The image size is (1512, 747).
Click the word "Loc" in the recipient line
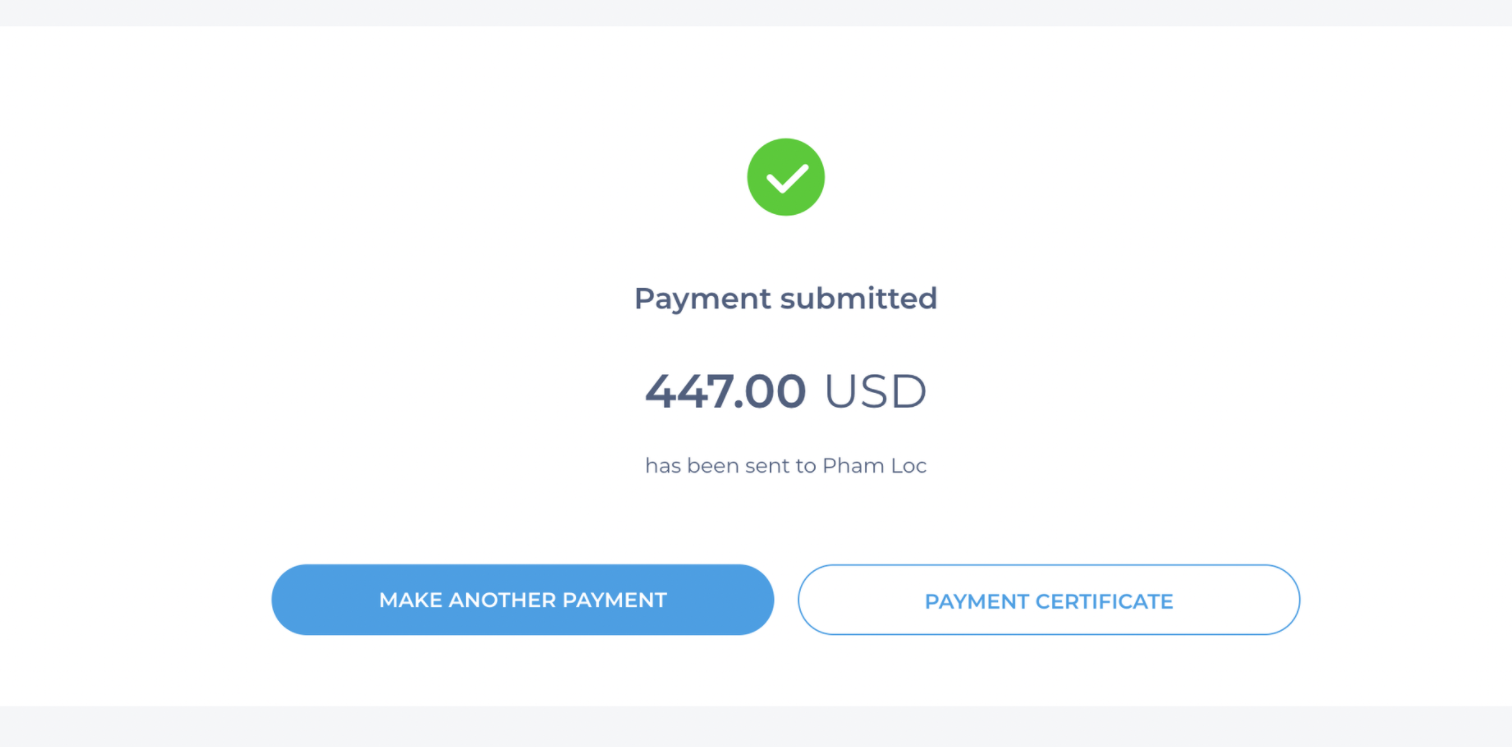(909, 465)
